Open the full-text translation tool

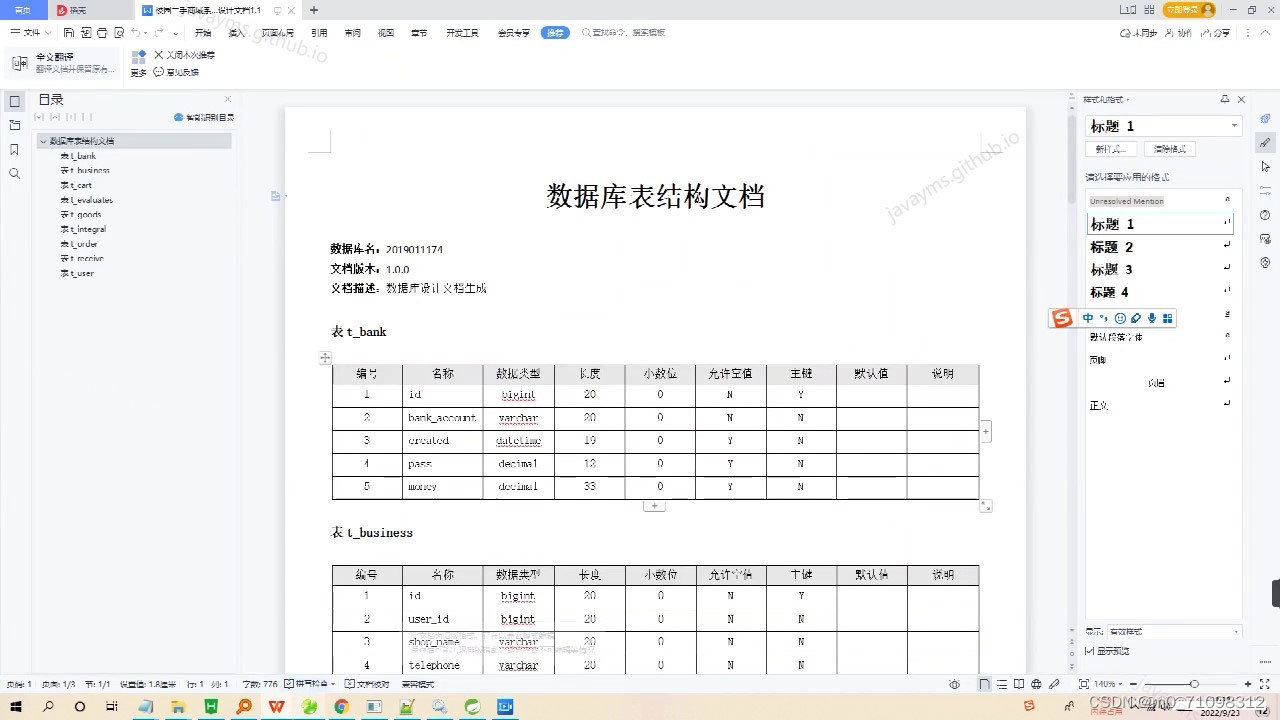pyautogui.click(x=62, y=63)
